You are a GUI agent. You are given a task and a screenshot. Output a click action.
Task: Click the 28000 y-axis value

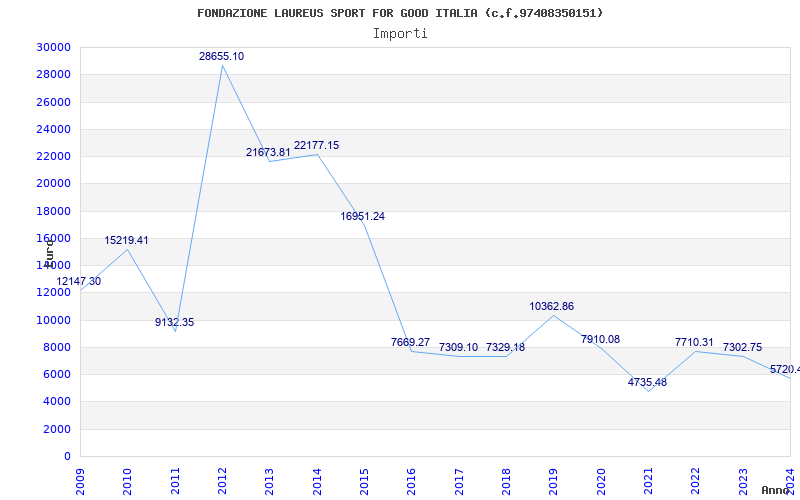(54, 74)
